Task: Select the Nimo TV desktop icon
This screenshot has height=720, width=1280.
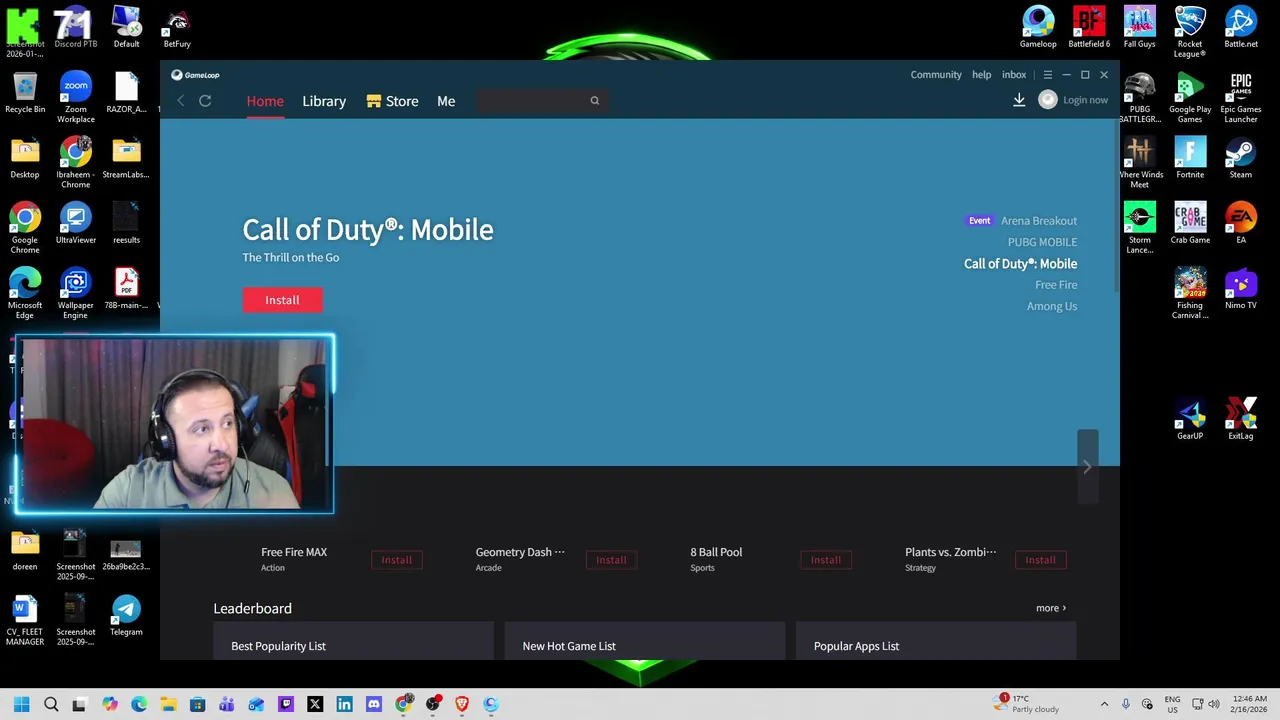Action: (x=1241, y=288)
